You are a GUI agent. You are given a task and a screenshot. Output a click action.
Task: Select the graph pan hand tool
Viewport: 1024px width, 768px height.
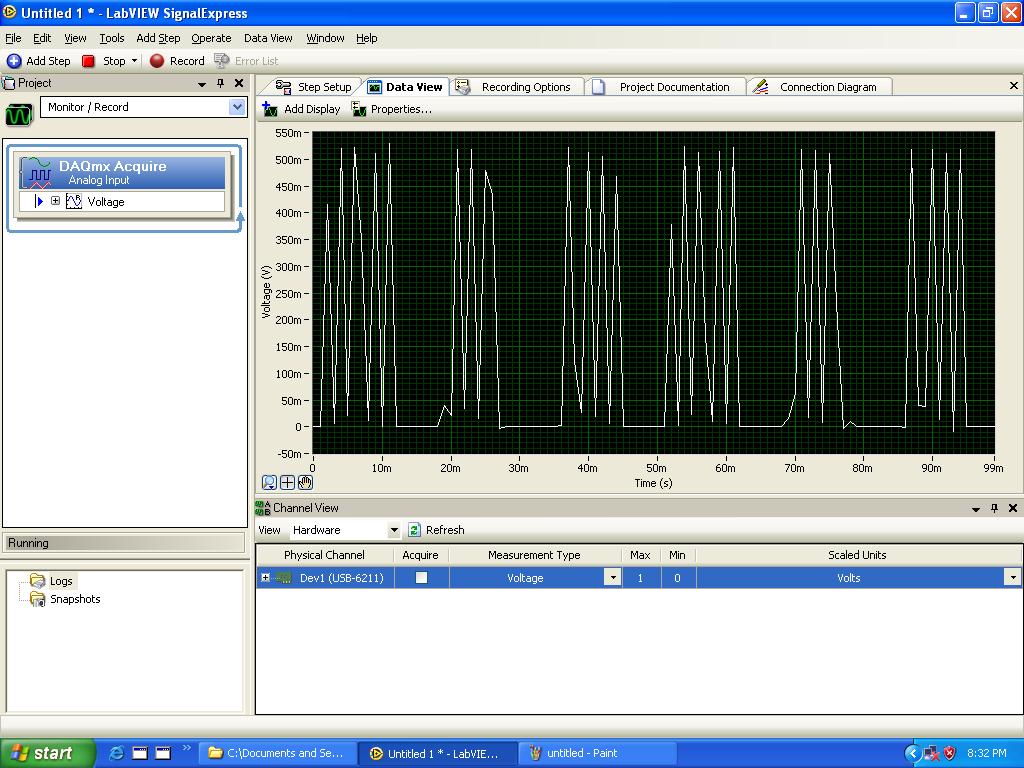(x=305, y=483)
